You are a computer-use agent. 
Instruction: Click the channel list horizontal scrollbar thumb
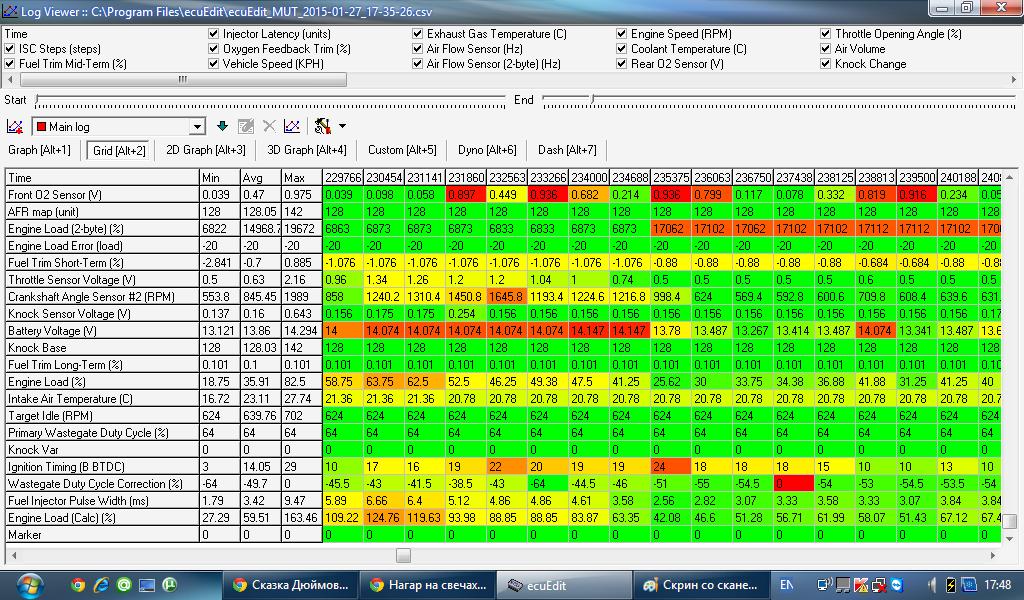[x=183, y=80]
